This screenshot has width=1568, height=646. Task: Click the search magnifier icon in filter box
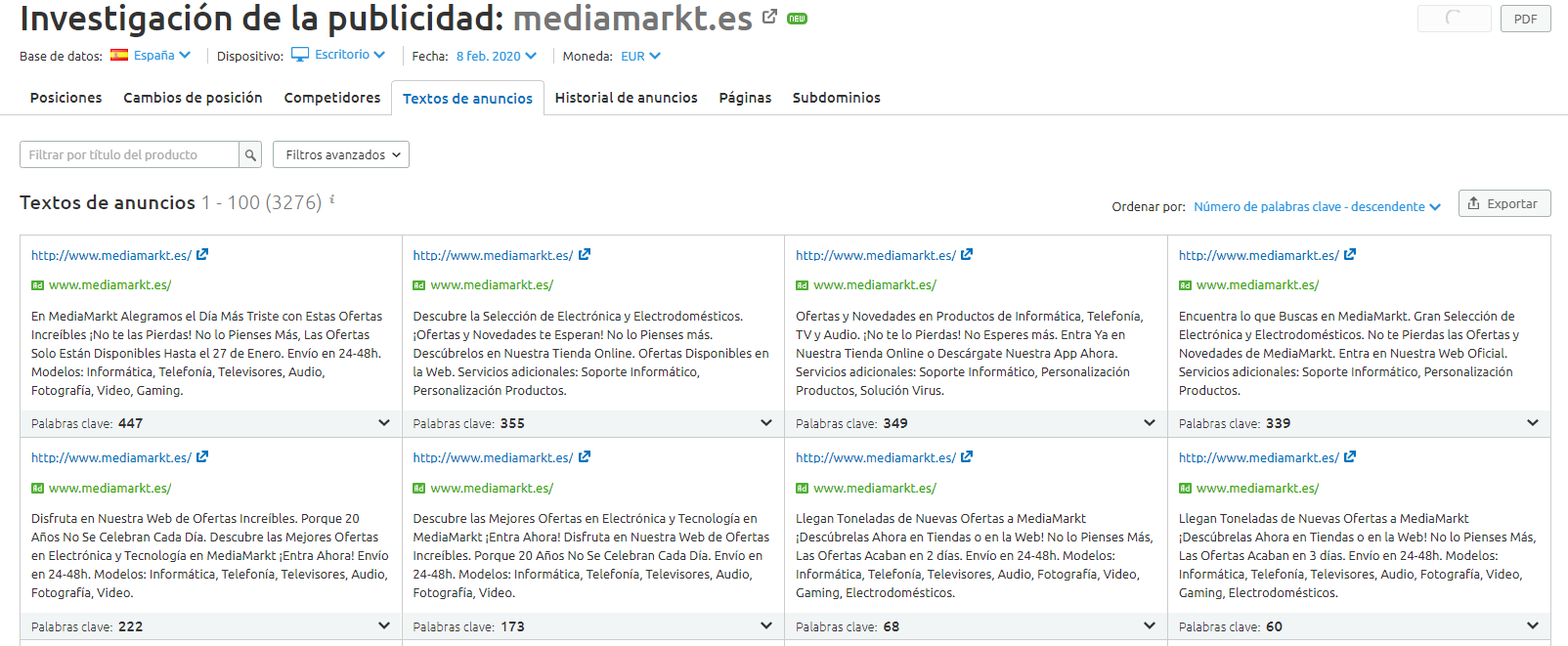coord(251,154)
